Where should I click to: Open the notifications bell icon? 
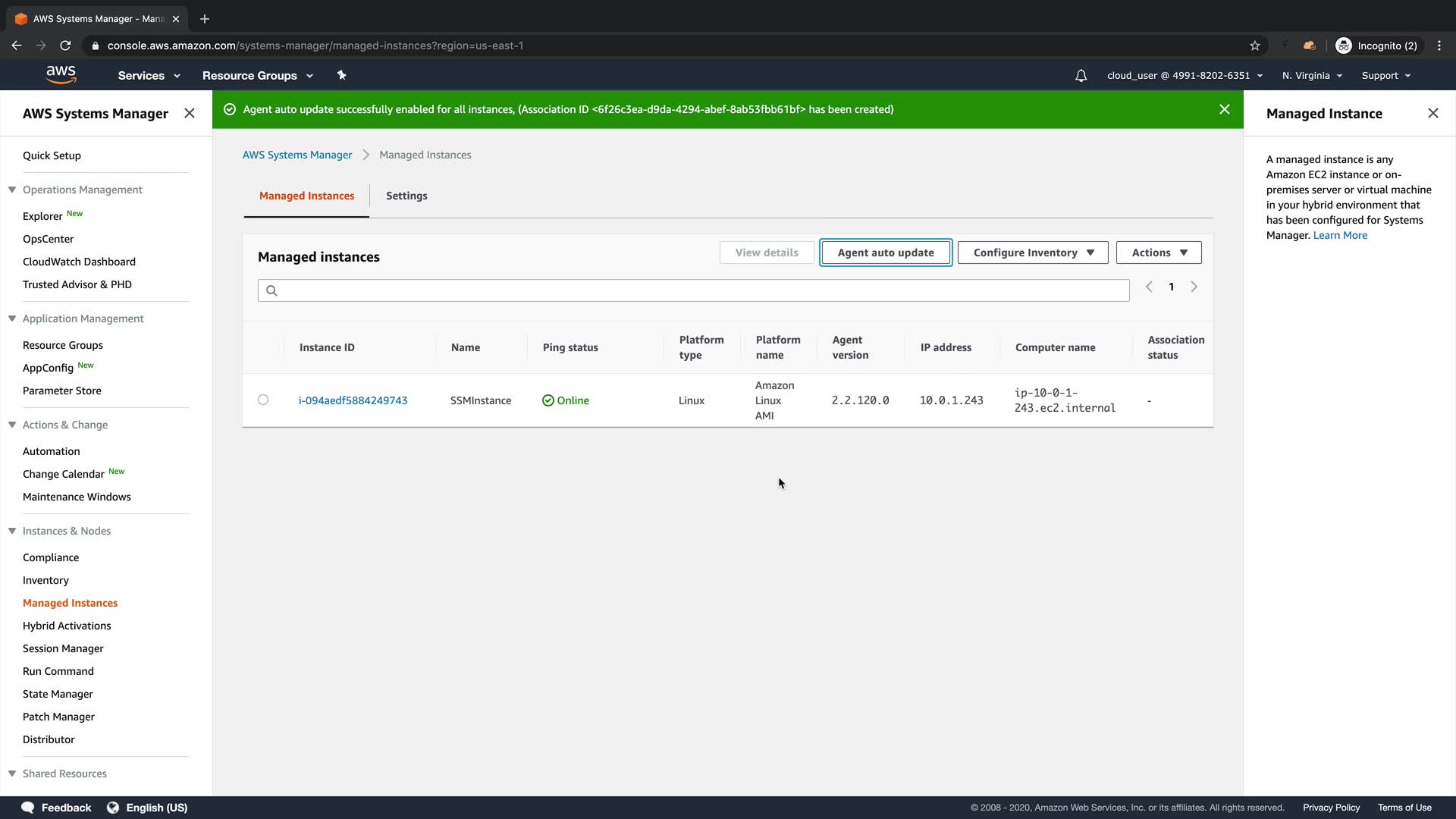coord(1081,76)
